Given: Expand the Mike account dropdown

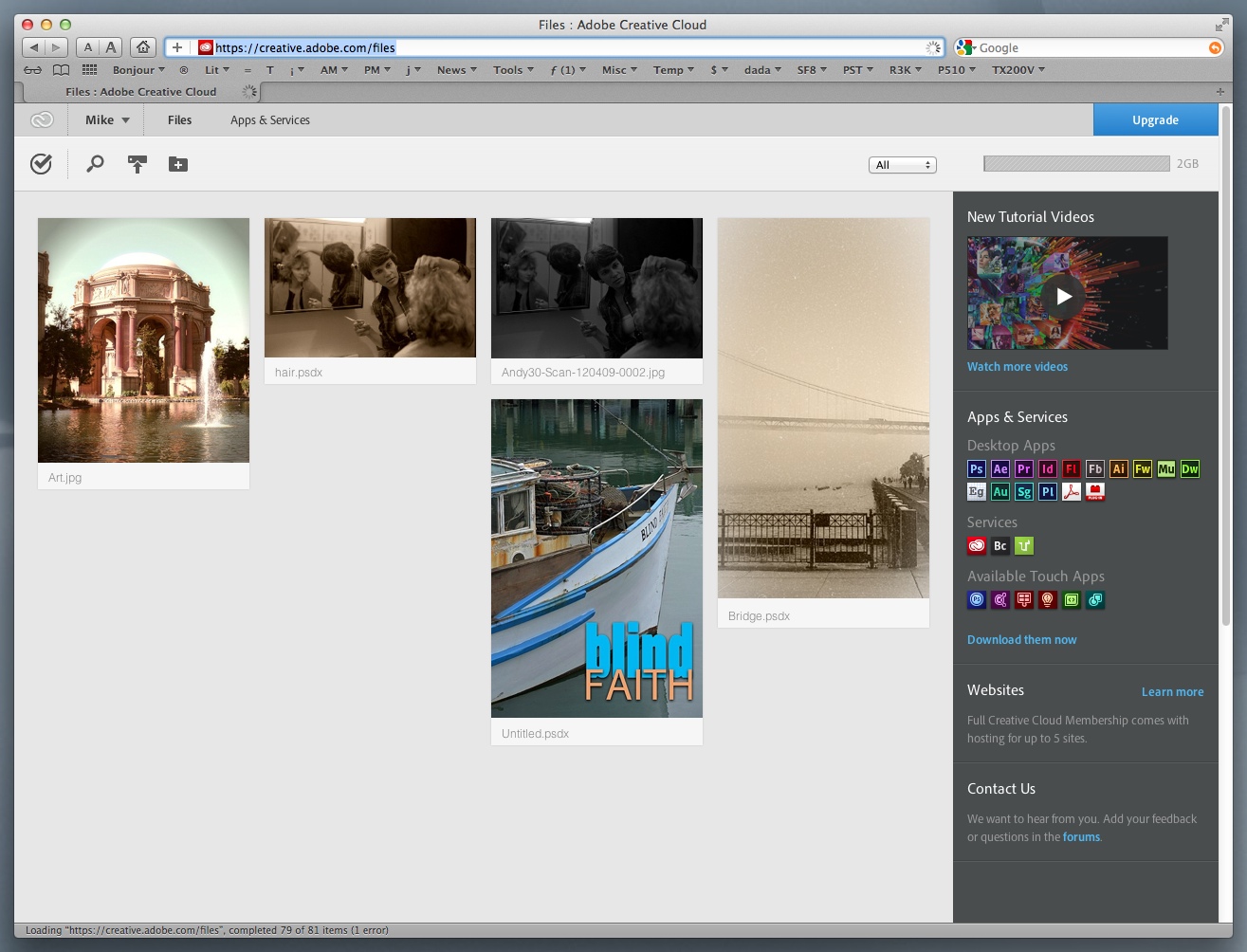Looking at the screenshot, I should (x=107, y=120).
